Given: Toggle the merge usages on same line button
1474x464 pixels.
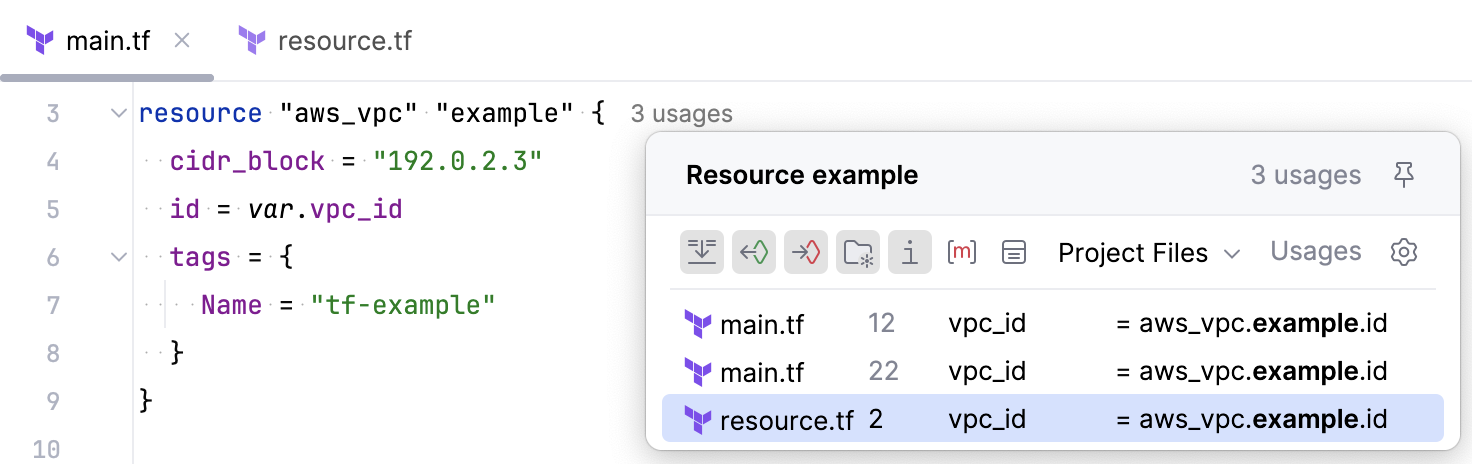Looking at the screenshot, I should (x=702, y=252).
